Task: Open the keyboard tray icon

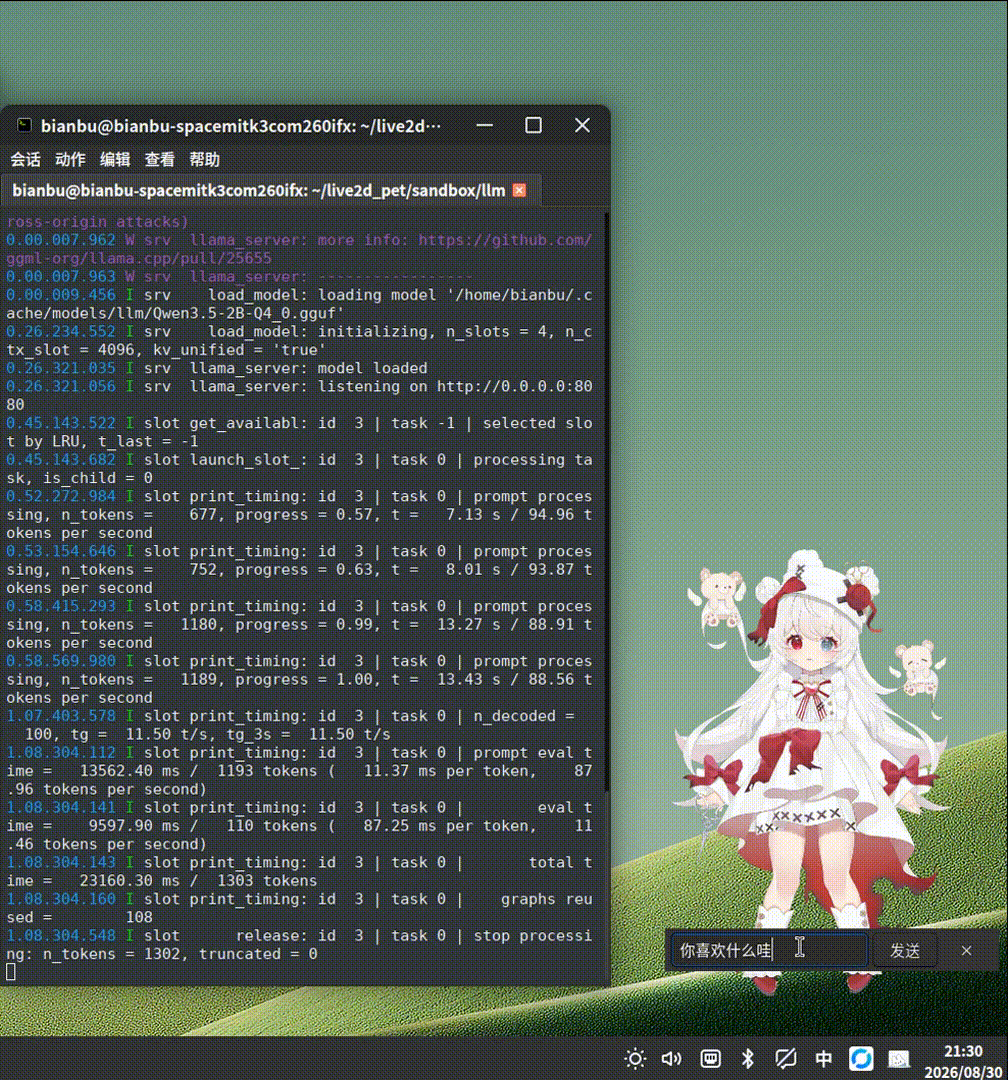Action: pos(710,1059)
